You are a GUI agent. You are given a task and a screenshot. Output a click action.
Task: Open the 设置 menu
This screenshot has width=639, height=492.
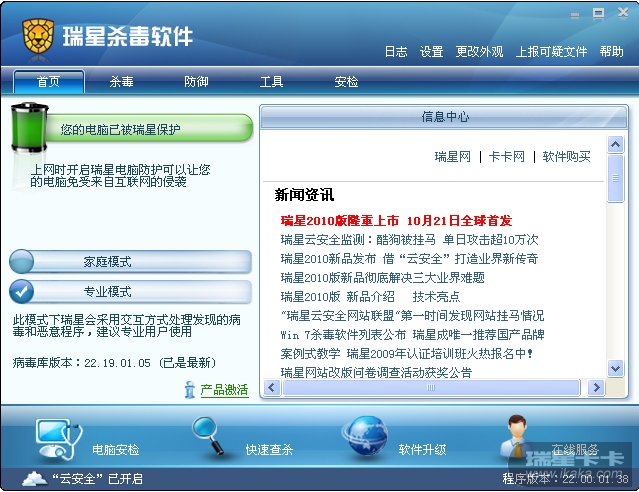[432, 52]
